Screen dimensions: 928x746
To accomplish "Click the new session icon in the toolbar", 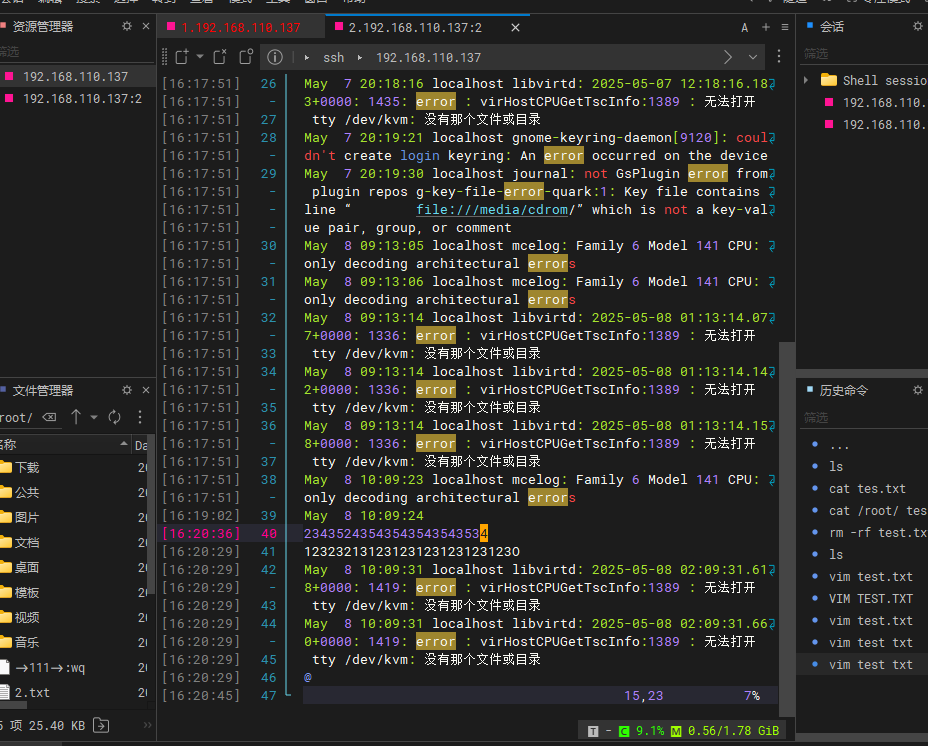I will click(x=182, y=57).
